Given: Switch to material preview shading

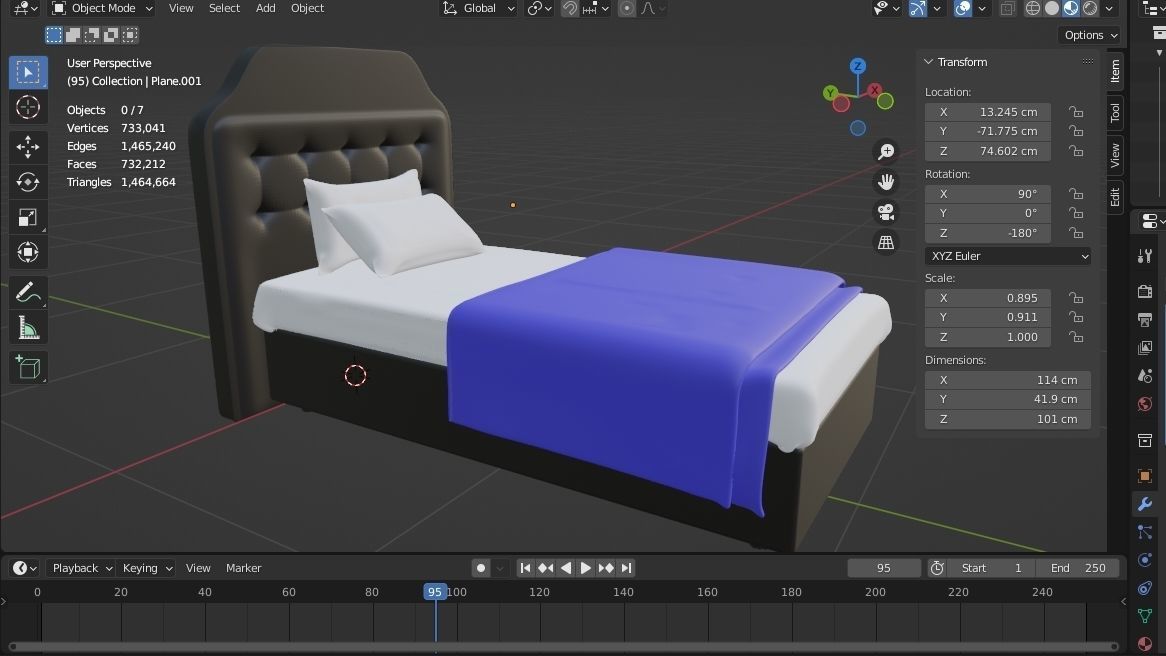Looking at the screenshot, I should (1071, 8).
